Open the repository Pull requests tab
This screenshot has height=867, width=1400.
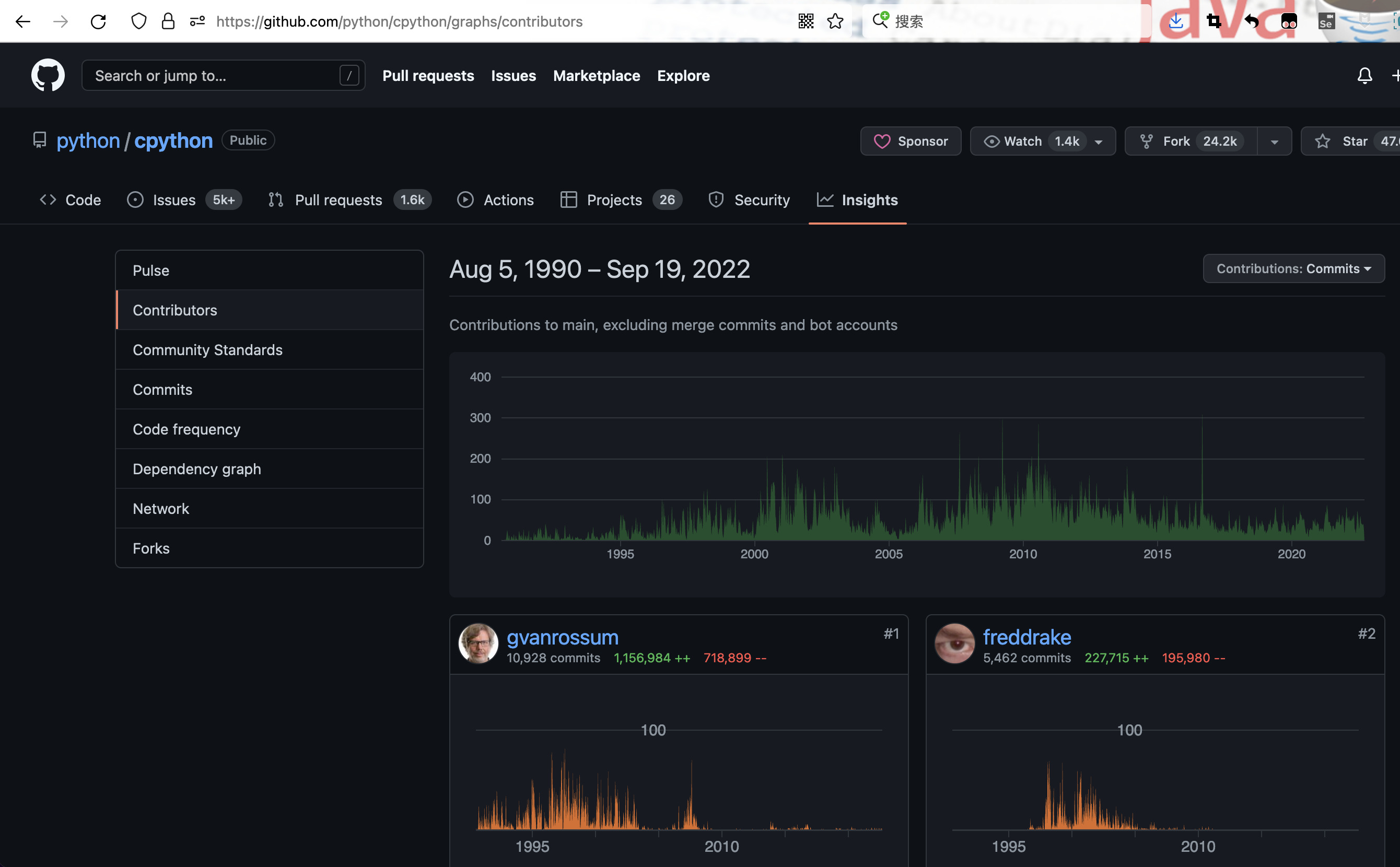(x=349, y=200)
